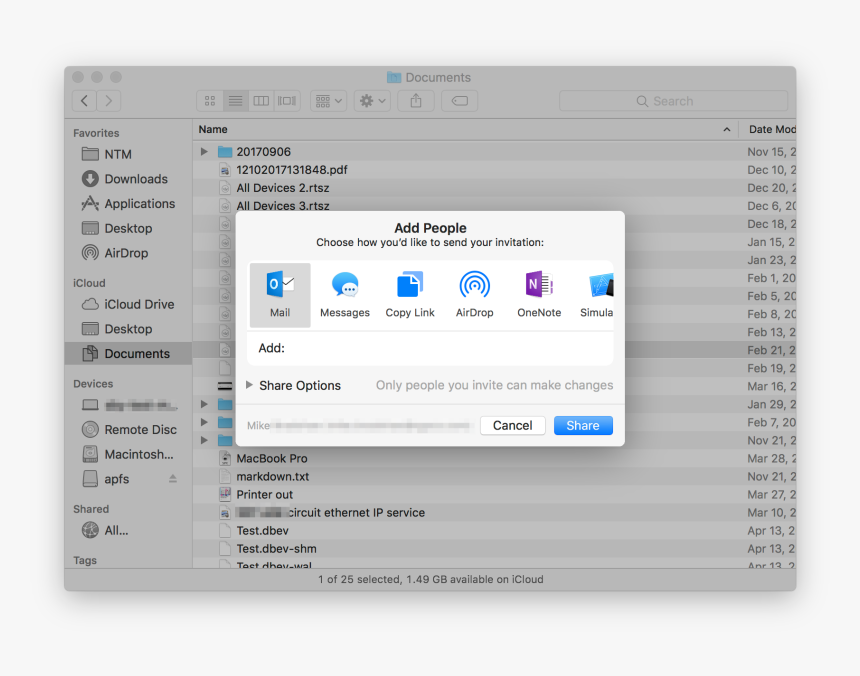The height and width of the screenshot is (676, 860).
Task: Open the item arrangement dropdown
Action: [329, 101]
